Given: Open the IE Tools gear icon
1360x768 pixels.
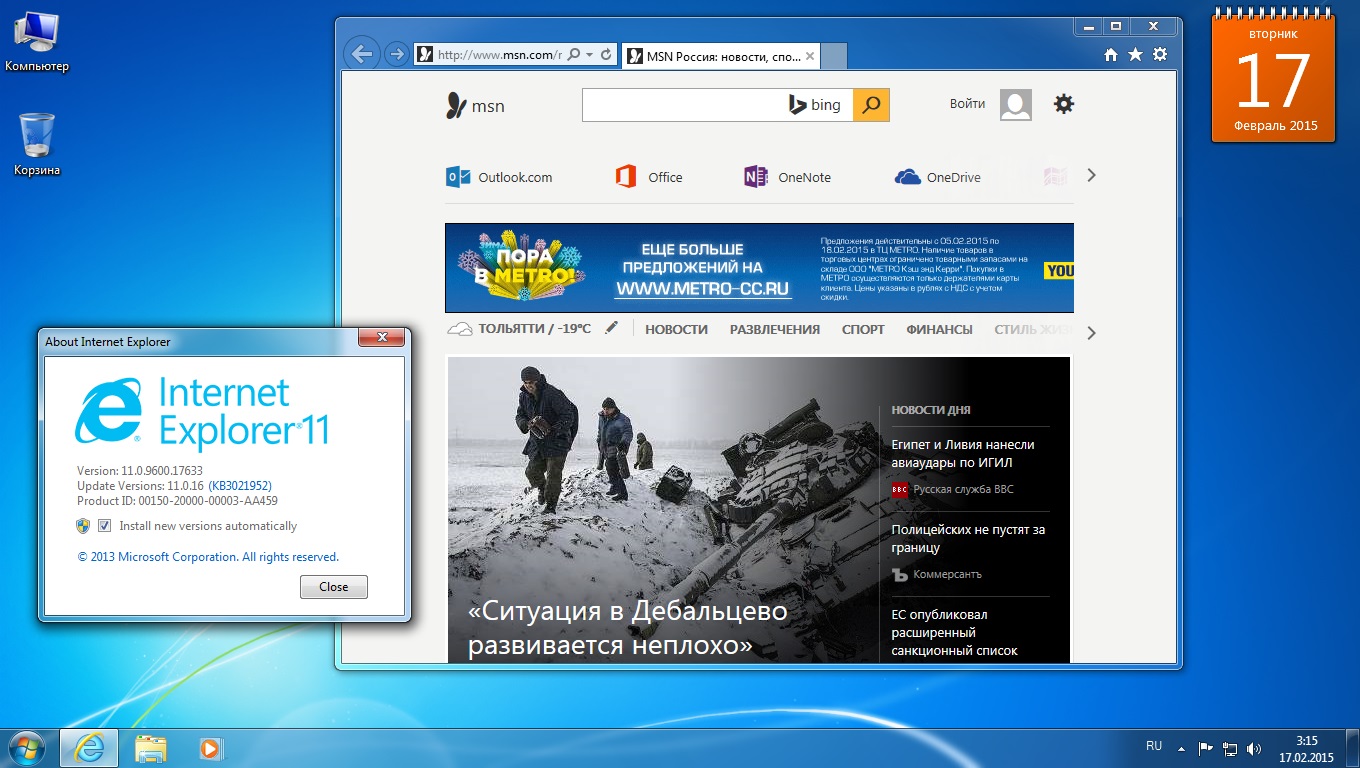Looking at the screenshot, I should click(1160, 55).
